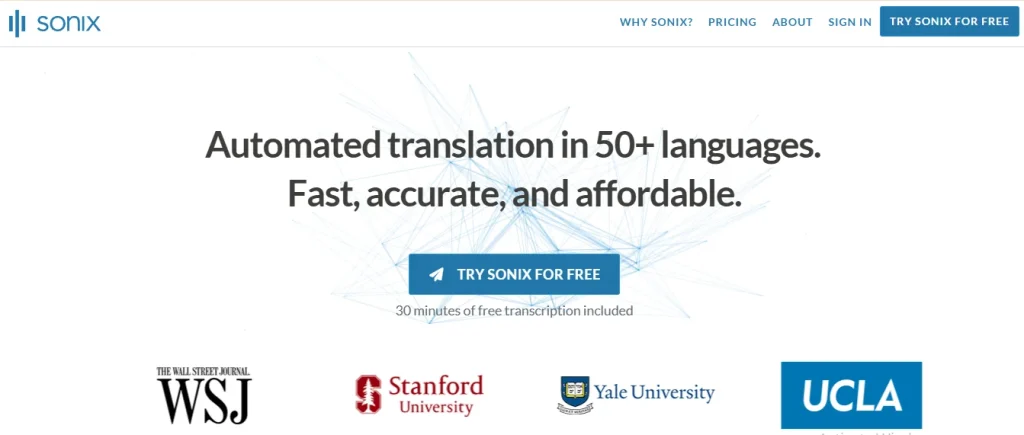Open the About navigation link
Image resolution: width=1024 pixels, height=435 pixels.
click(792, 22)
